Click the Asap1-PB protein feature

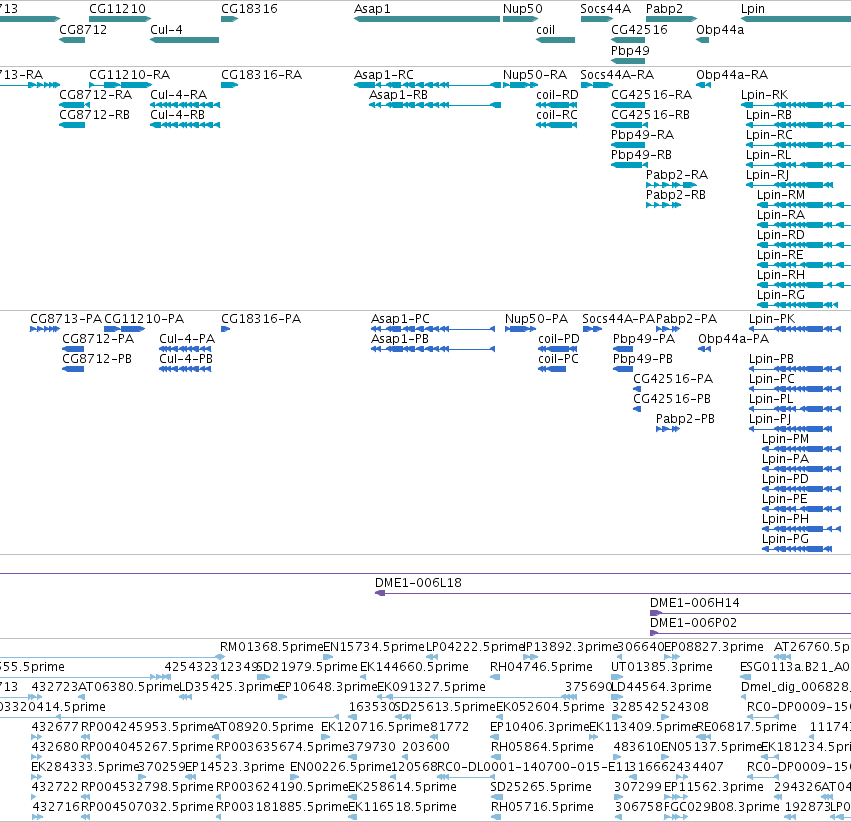pyautogui.click(x=433, y=349)
